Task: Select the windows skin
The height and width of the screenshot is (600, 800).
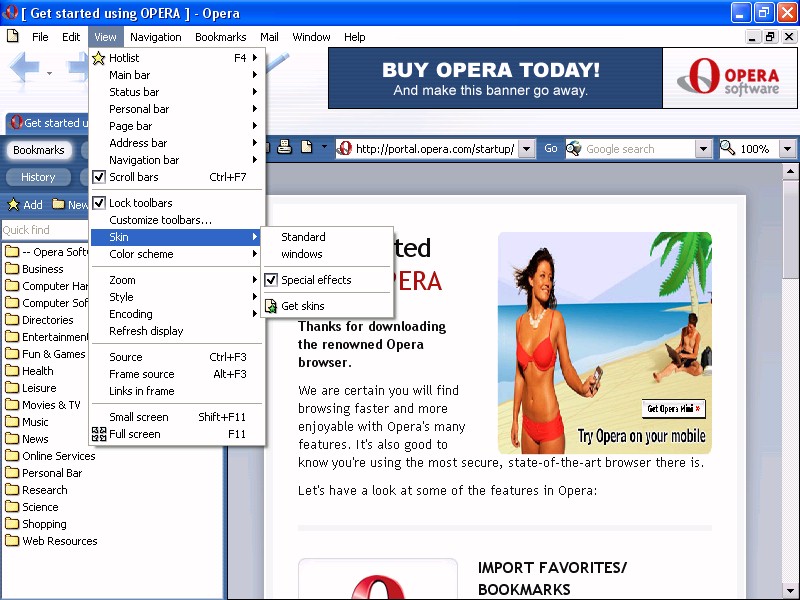Action: pos(327,254)
